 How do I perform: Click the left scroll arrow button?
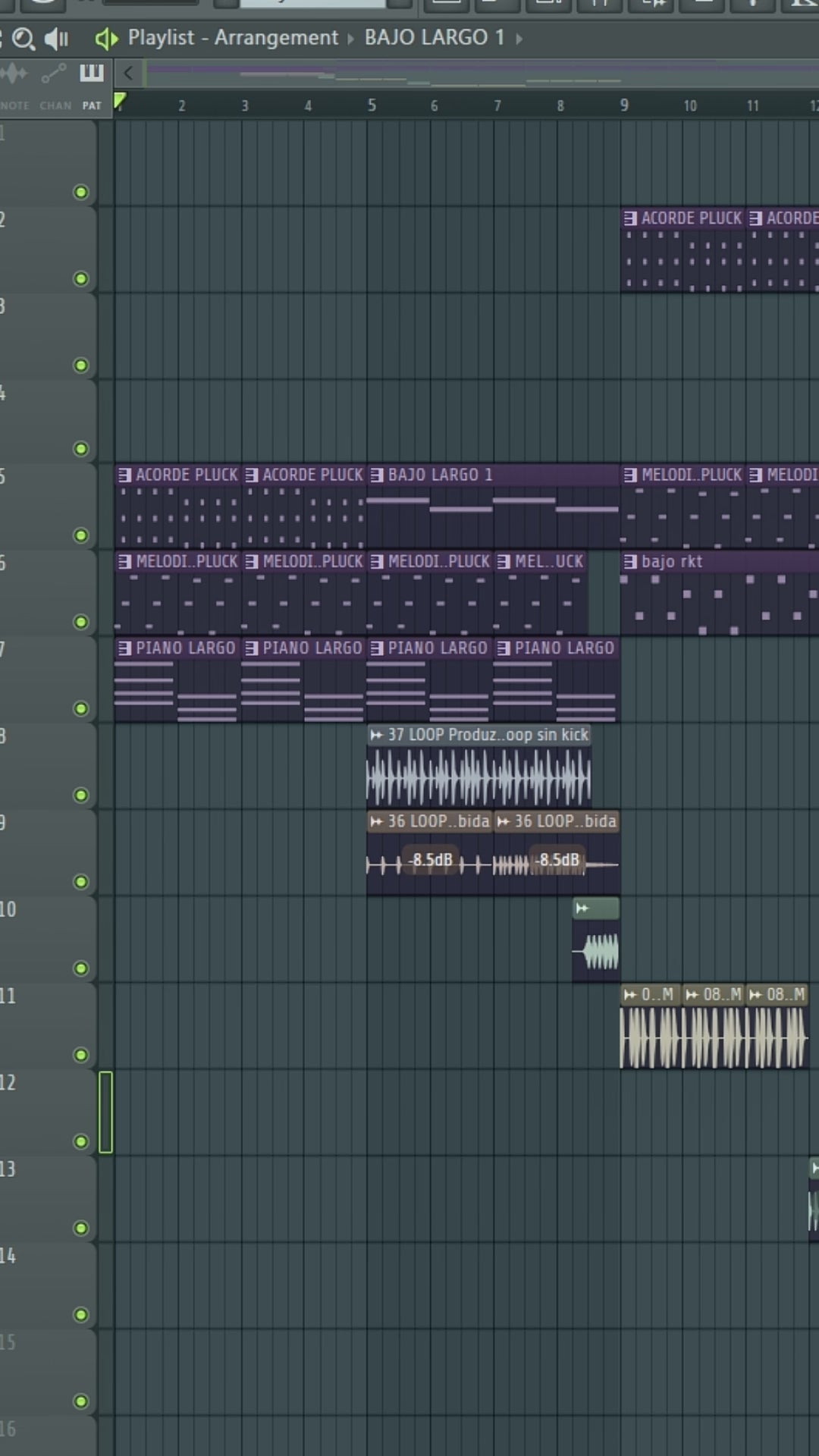coord(128,74)
